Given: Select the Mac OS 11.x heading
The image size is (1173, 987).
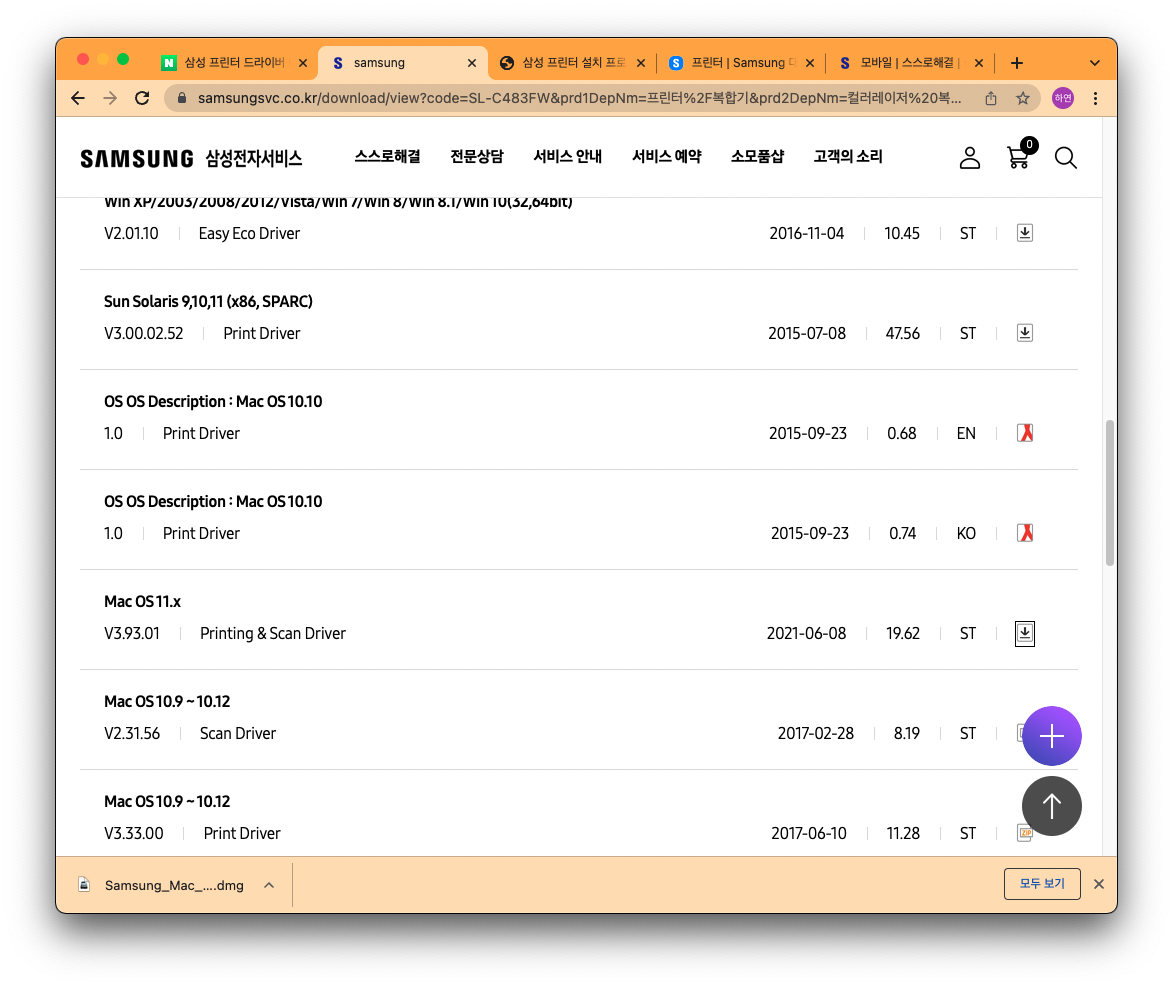Looking at the screenshot, I should (x=142, y=601).
